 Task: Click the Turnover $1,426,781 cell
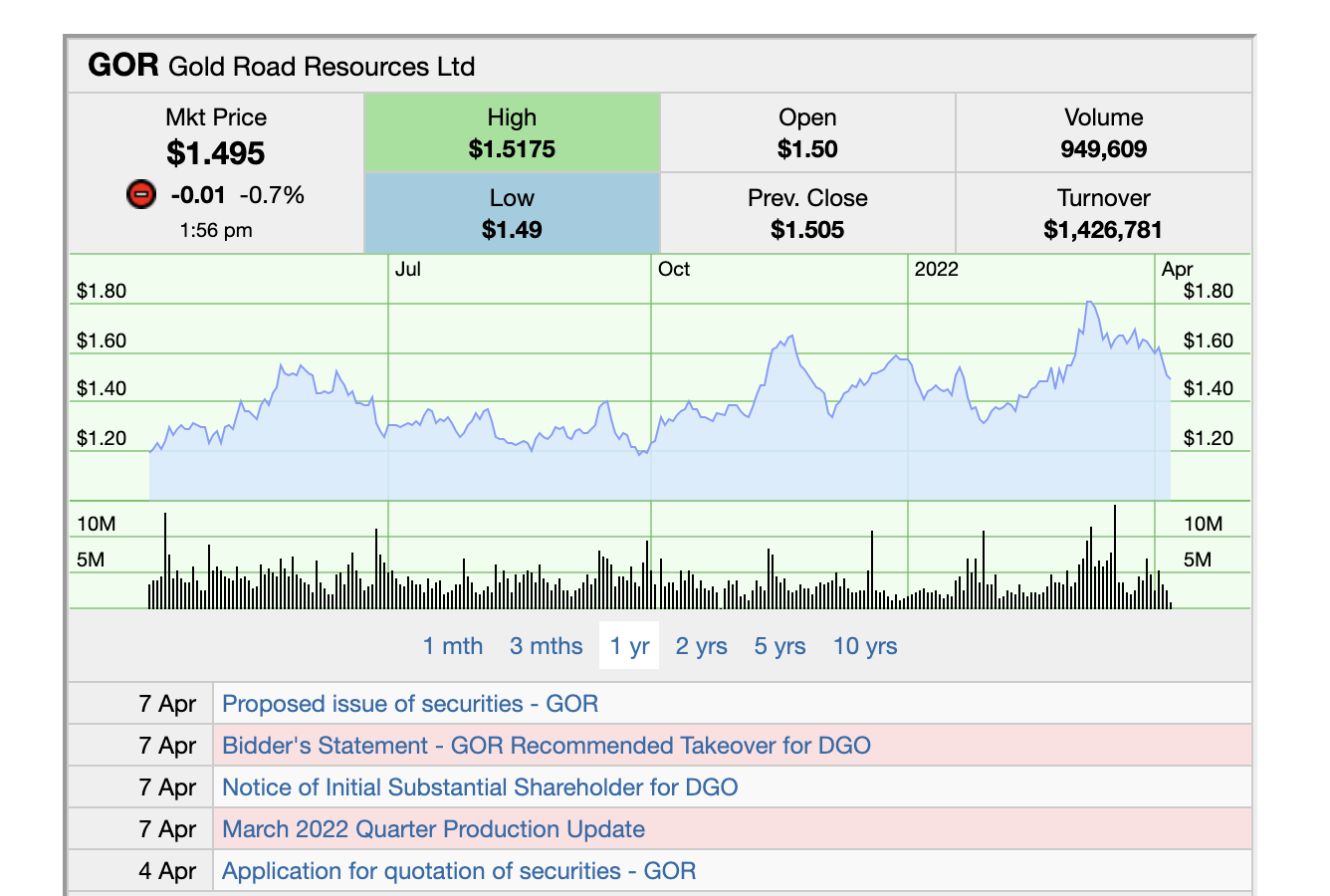coord(1103,213)
